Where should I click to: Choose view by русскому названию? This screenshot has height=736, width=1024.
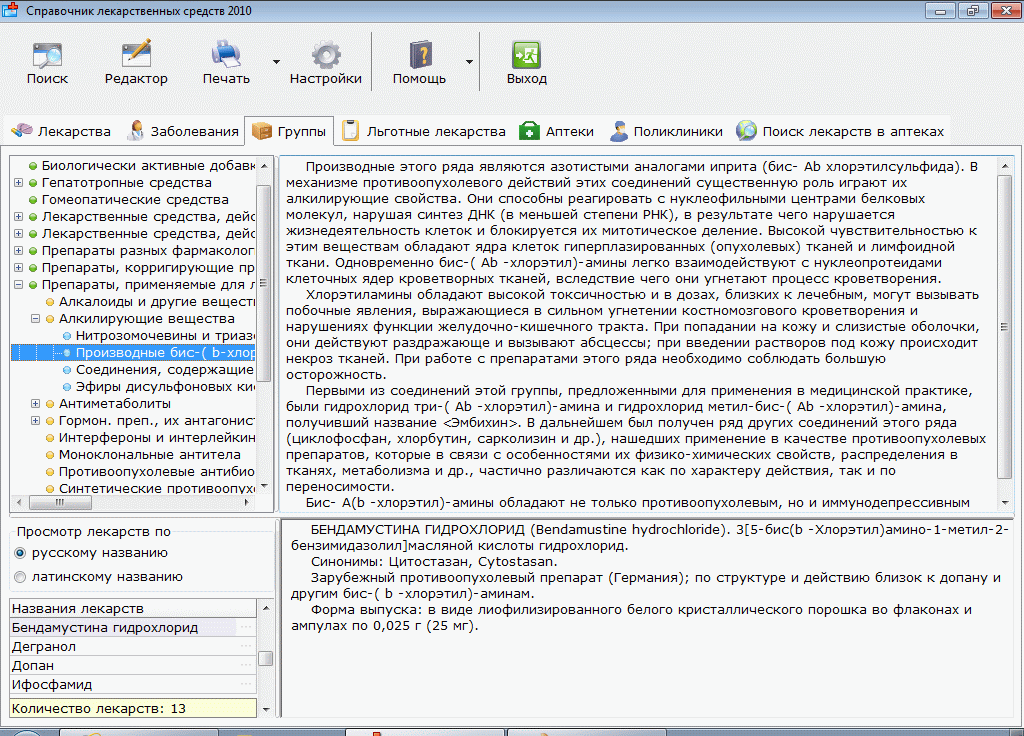tap(20, 553)
